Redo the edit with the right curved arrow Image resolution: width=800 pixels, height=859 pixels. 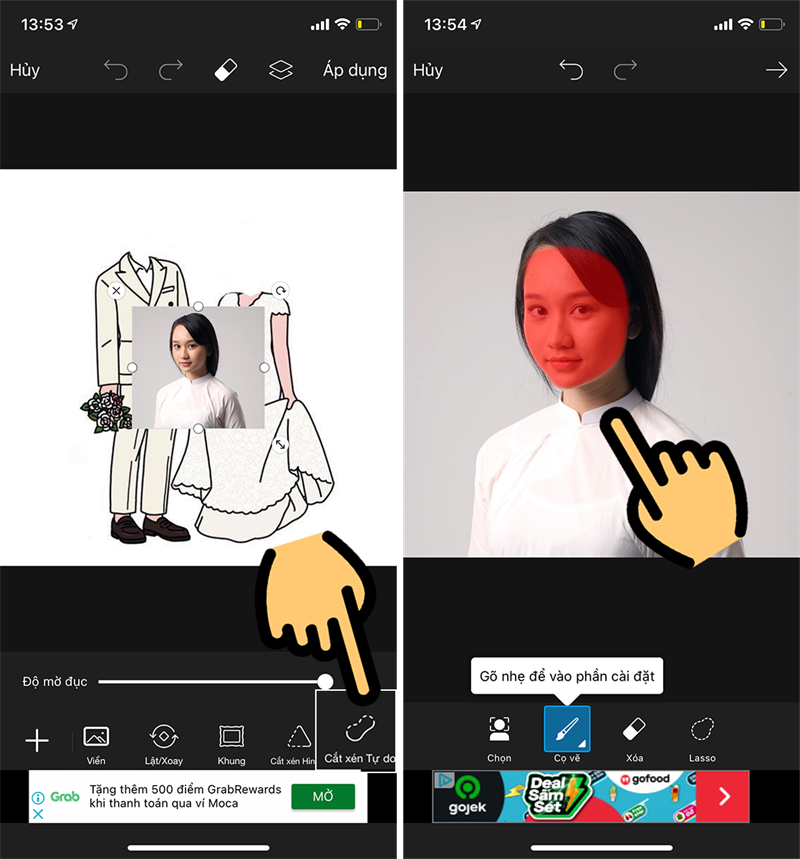tap(169, 70)
